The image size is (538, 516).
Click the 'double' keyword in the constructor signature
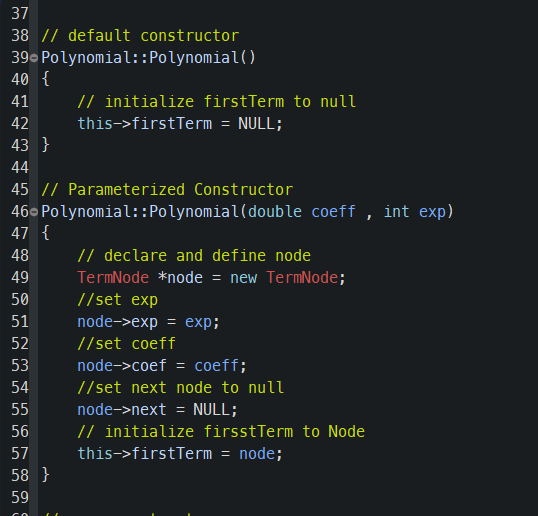[x=275, y=212]
